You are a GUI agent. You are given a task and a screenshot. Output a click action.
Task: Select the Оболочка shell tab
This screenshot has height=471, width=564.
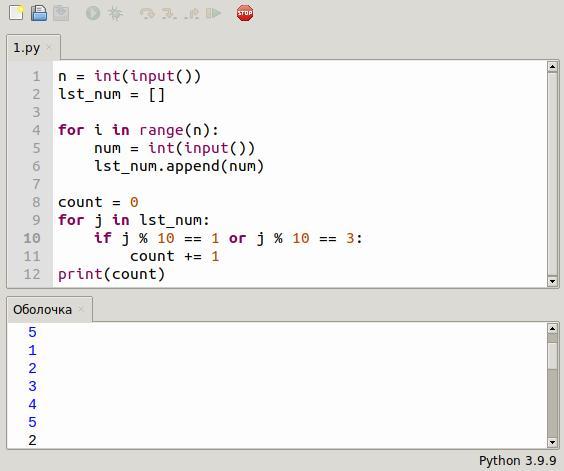(42, 309)
